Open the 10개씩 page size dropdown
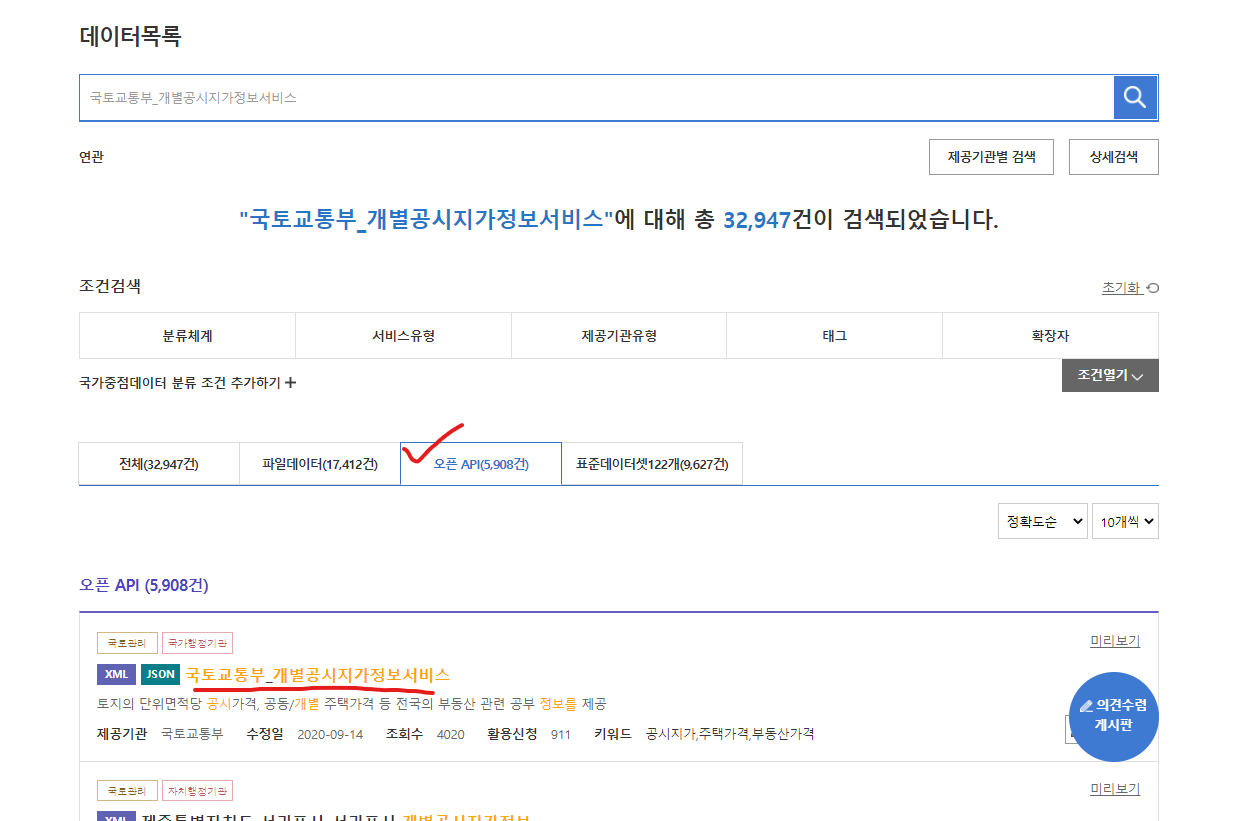 (1125, 521)
